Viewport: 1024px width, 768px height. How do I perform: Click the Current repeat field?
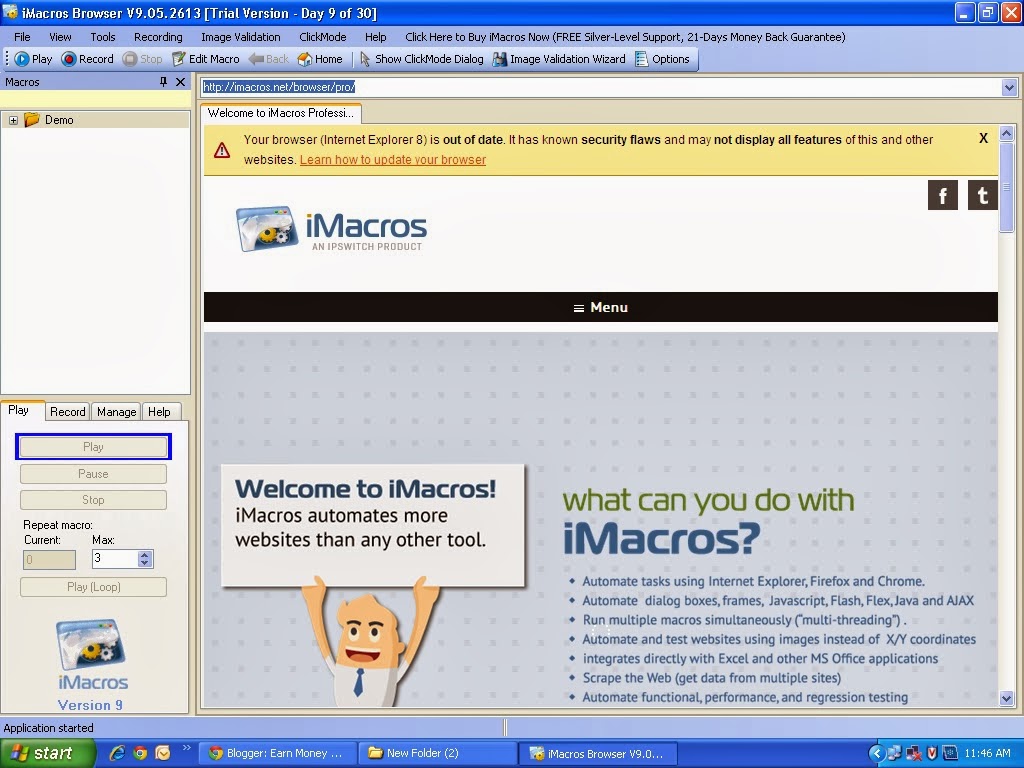point(50,560)
